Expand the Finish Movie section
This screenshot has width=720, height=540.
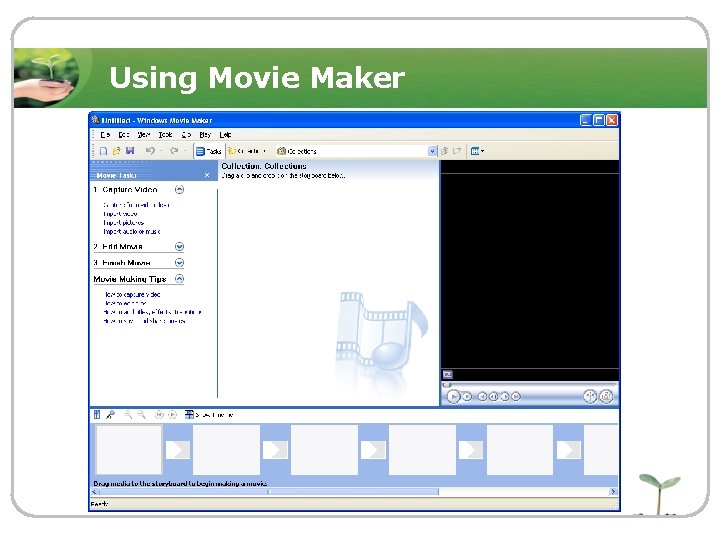[180, 263]
